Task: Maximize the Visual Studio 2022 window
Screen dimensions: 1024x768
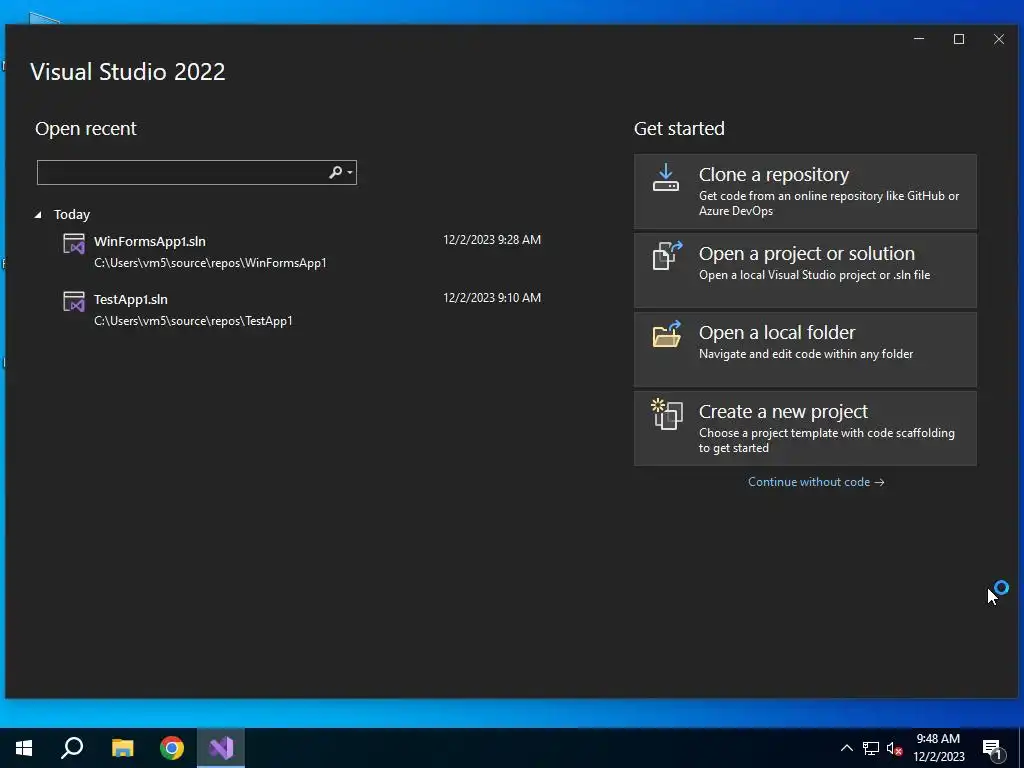Action: (x=959, y=39)
